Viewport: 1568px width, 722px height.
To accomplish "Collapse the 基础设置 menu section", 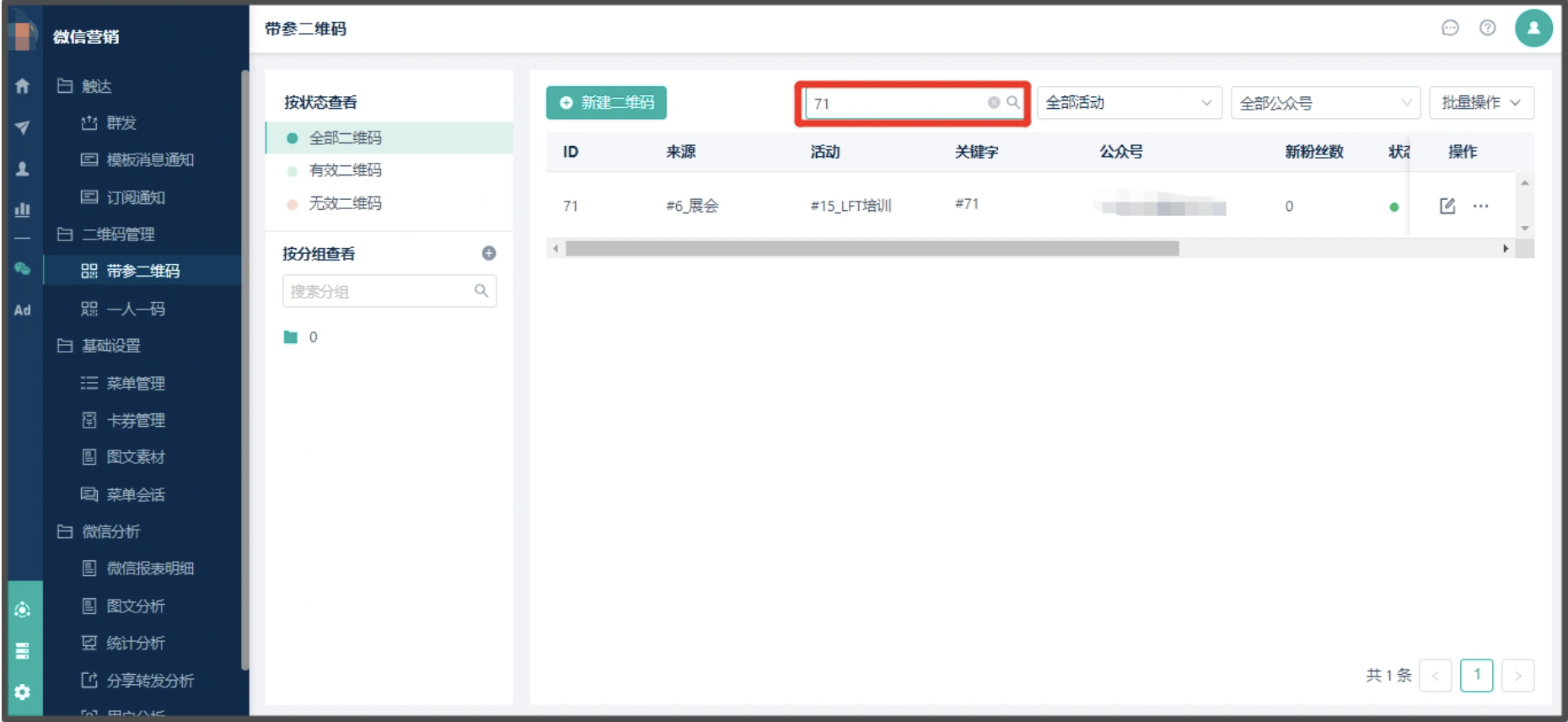I will pos(99,346).
